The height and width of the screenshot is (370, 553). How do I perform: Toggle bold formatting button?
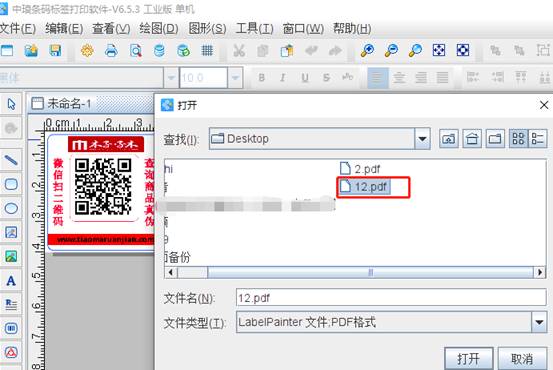point(261,78)
